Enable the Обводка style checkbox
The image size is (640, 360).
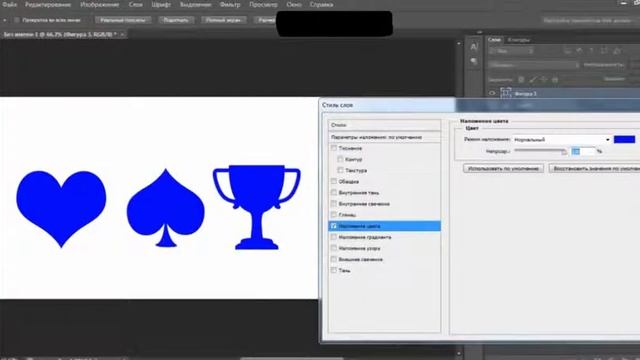[x=334, y=181]
